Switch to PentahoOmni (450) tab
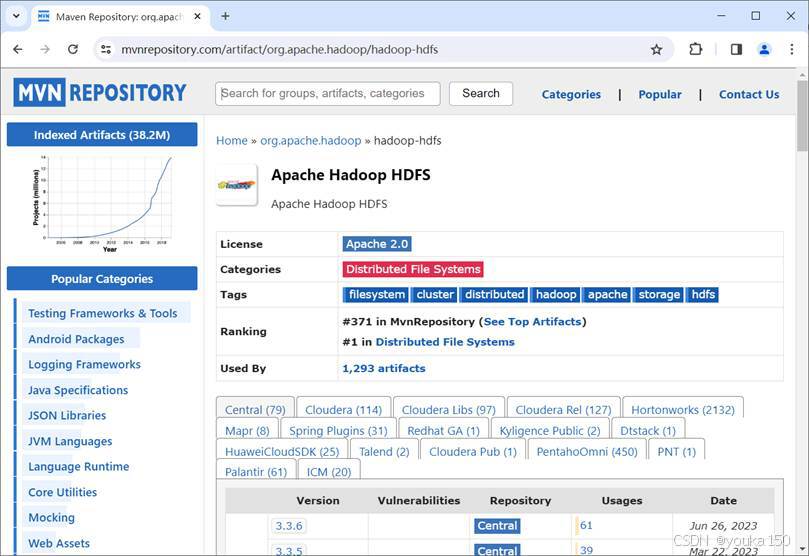Viewport: 809px width, 556px height. 587,451
